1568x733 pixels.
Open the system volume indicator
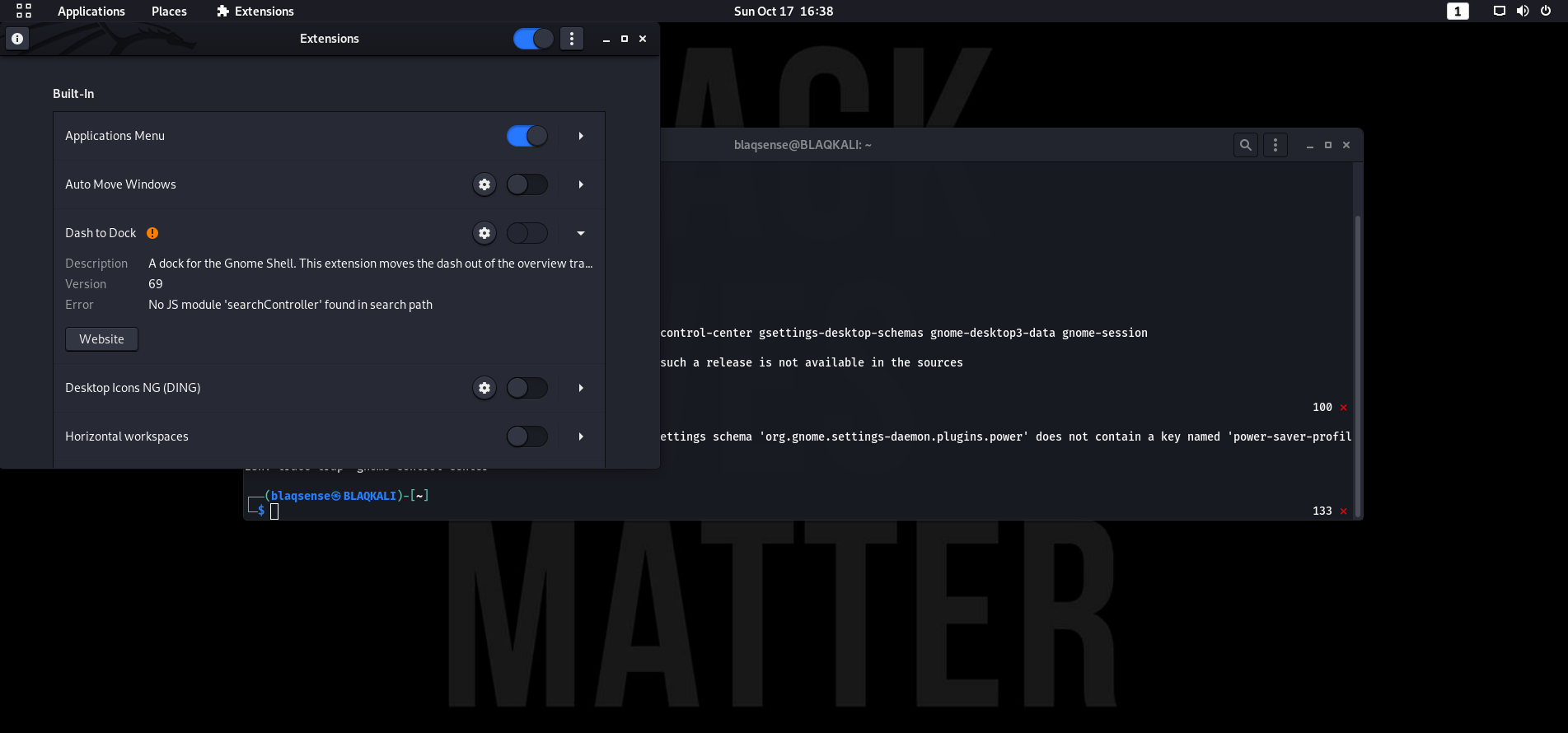coord(1523,11)
